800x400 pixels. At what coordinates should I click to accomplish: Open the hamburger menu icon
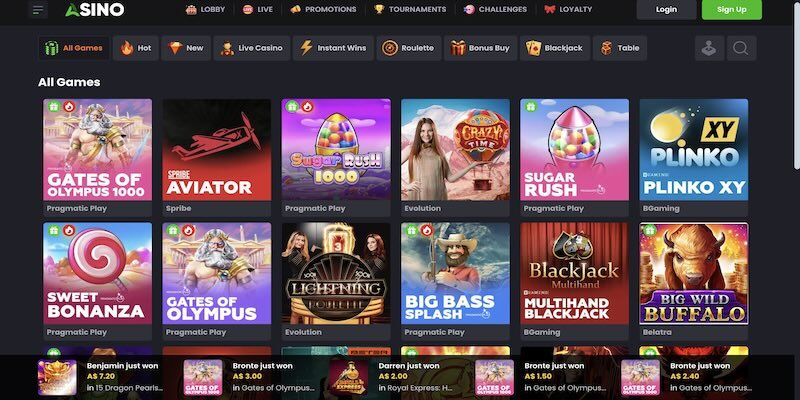pyautogui.click(x=38, y=10)
